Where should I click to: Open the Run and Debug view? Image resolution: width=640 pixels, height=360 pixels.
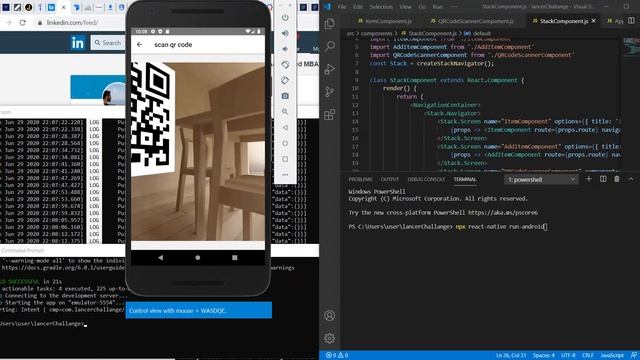(329, 69)
